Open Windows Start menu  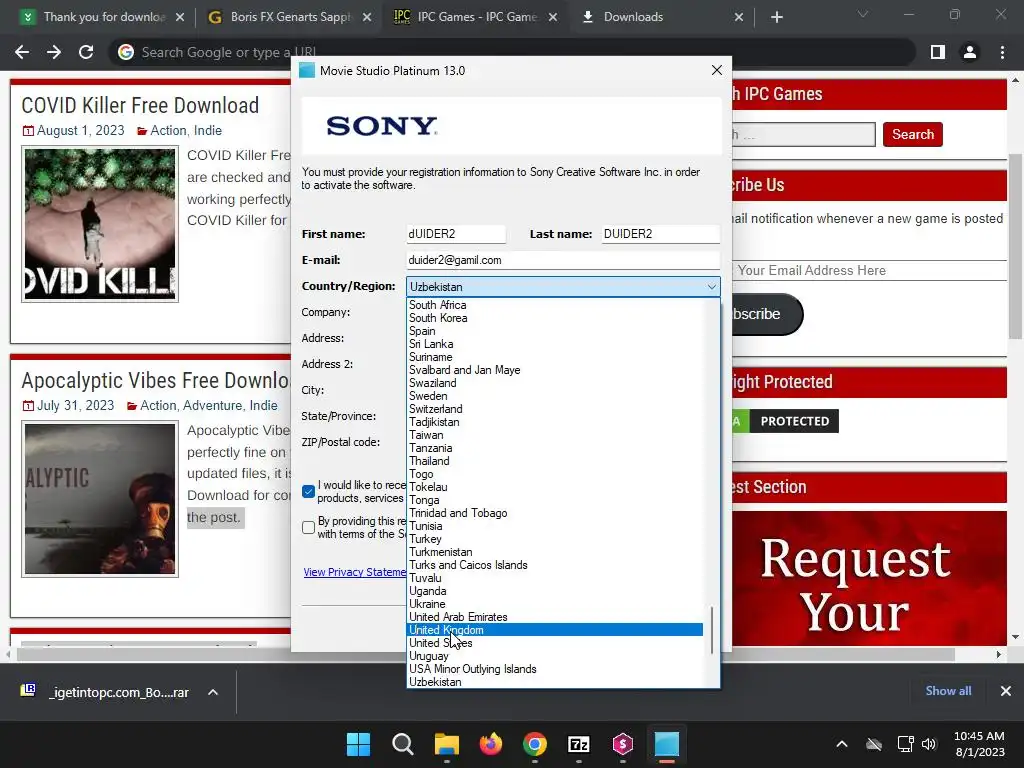pos(358,744)
